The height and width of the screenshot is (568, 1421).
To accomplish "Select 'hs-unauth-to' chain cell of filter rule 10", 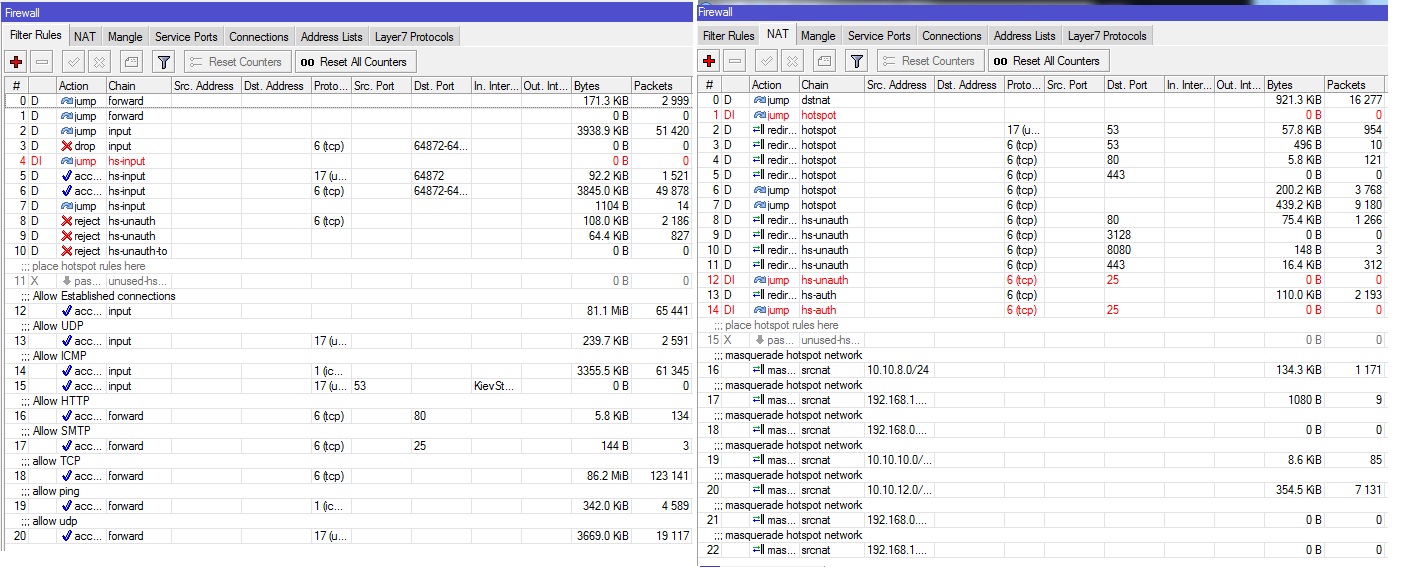I will [x=138, y=251].
